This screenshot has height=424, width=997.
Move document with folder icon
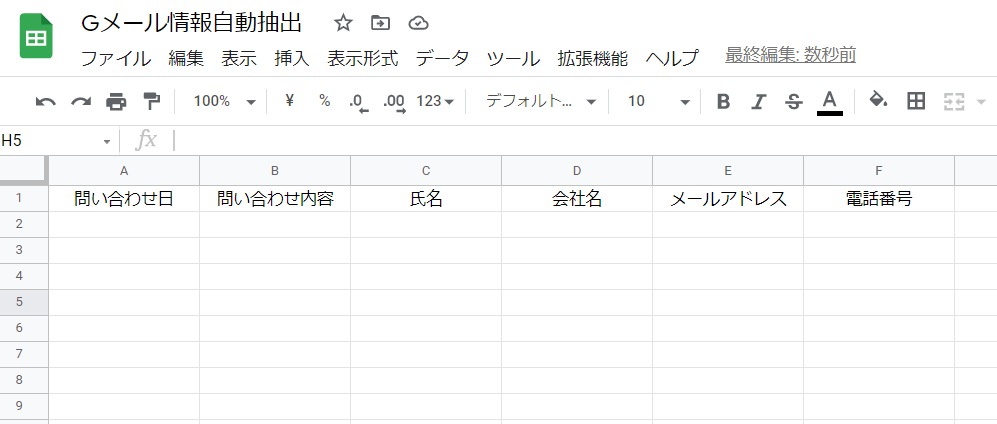380,24
